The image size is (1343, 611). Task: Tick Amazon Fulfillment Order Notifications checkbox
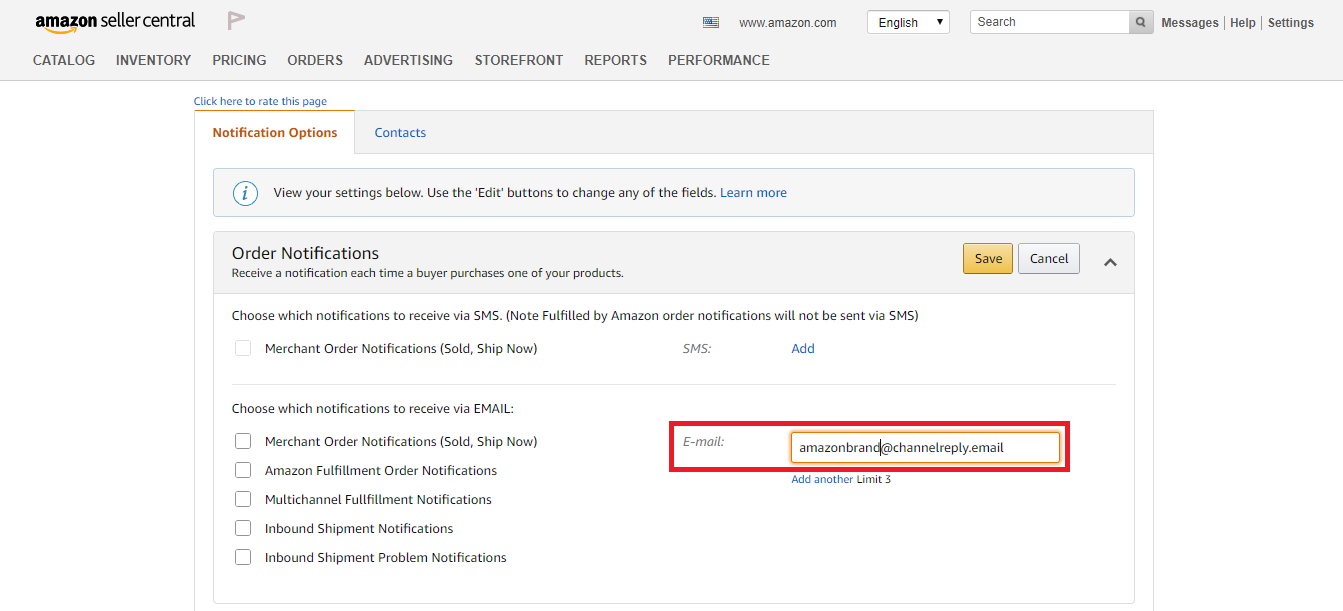tap(243, 470)
